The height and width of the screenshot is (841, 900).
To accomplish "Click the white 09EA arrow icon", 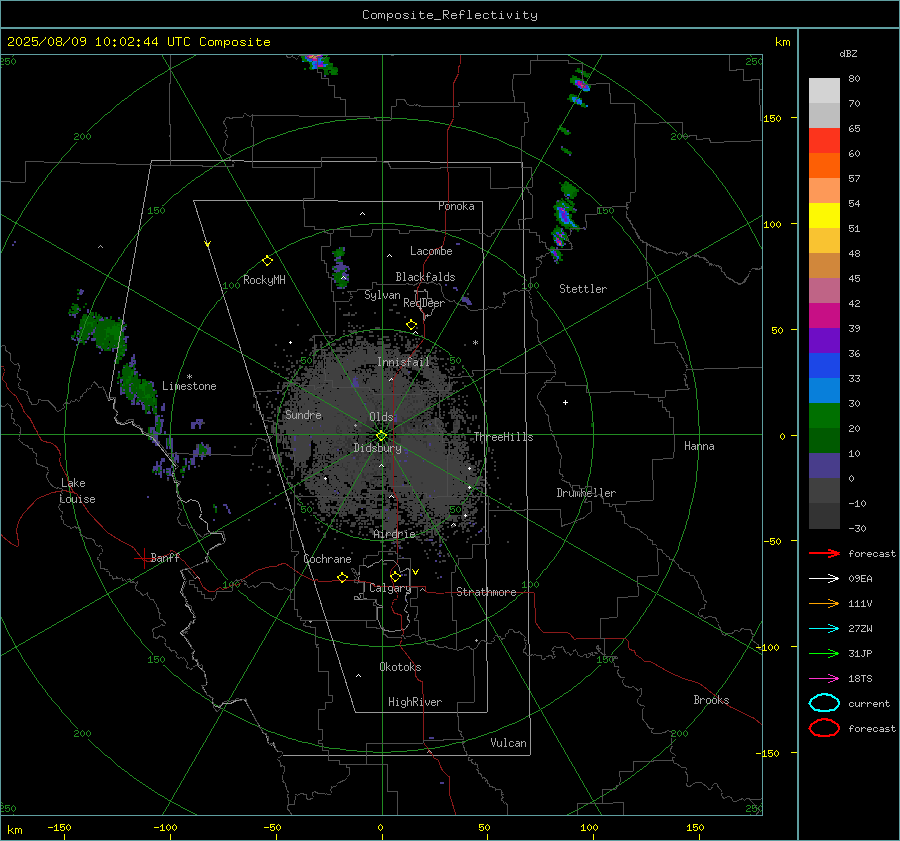I will click(x=824, y=578).
